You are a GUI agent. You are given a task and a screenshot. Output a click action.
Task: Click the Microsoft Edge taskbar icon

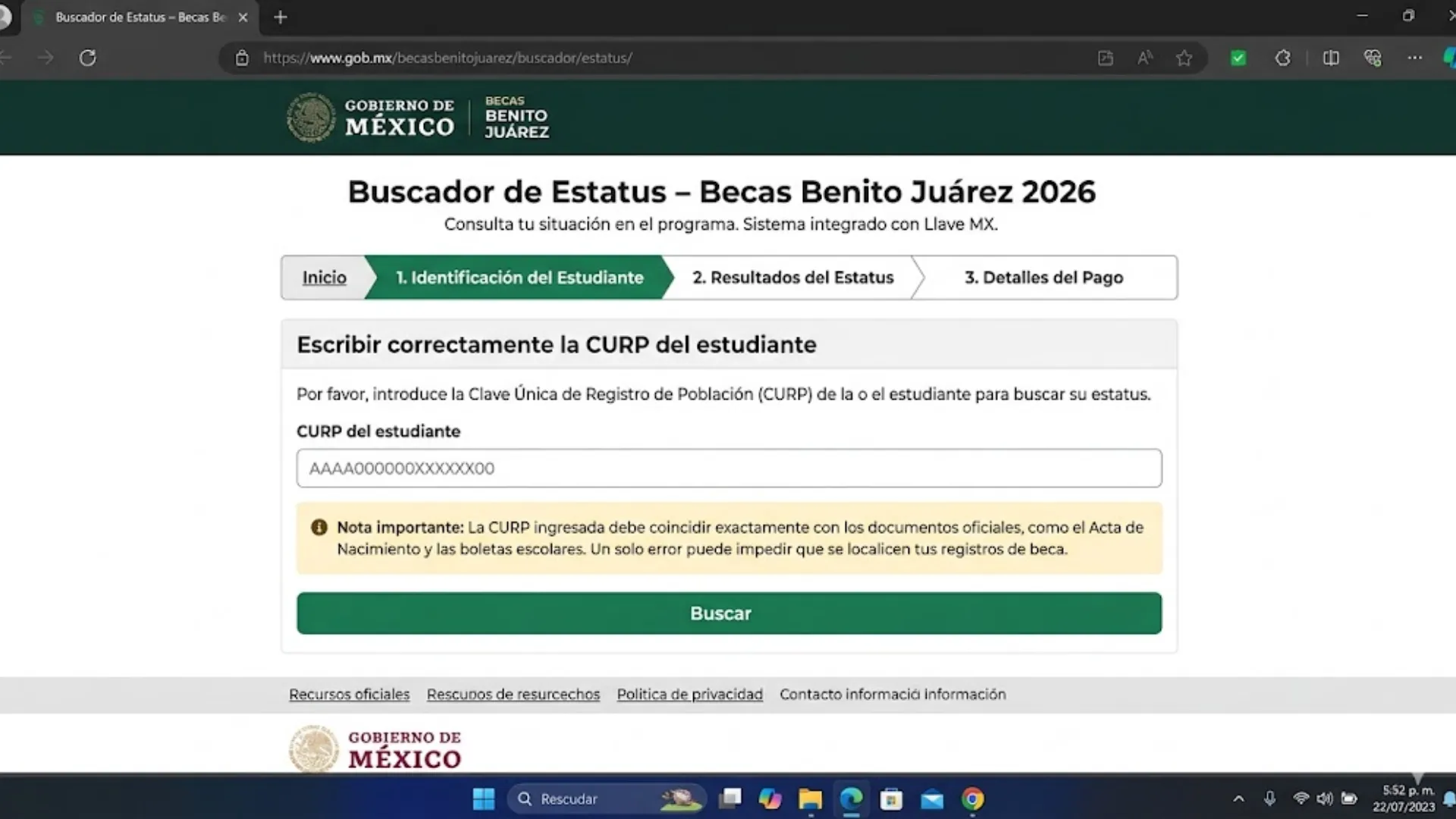click(851, 799)
